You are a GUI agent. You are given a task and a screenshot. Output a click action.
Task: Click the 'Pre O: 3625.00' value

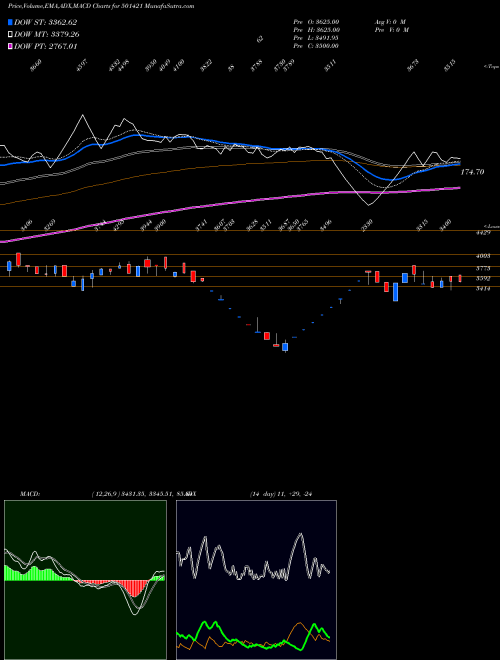tap(316, 21)
